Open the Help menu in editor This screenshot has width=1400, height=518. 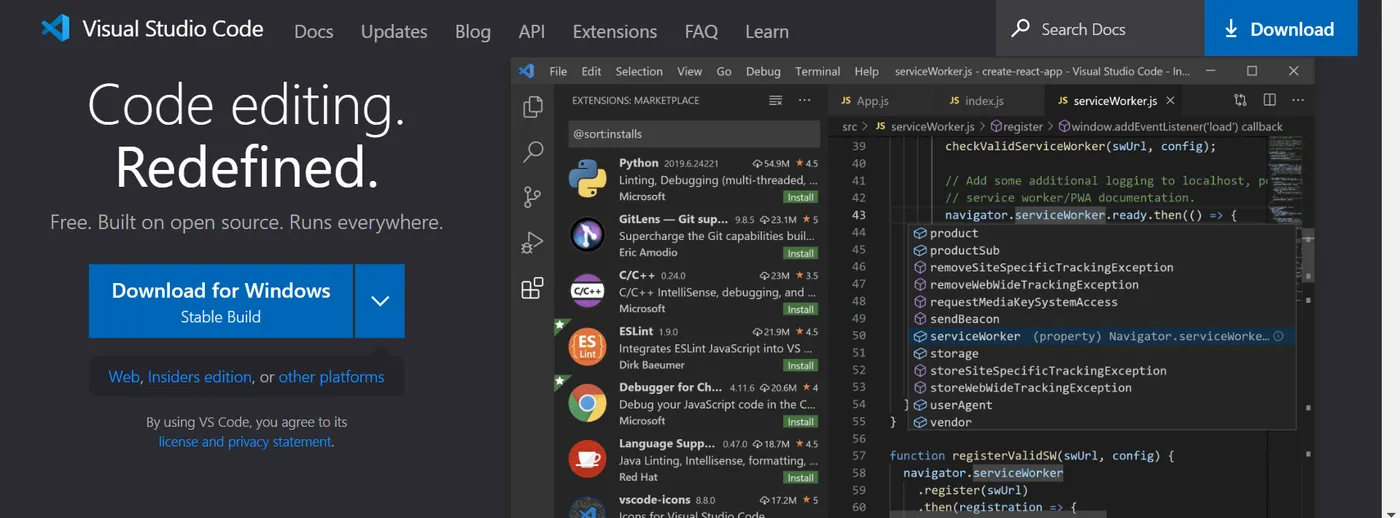coord(867,71)
